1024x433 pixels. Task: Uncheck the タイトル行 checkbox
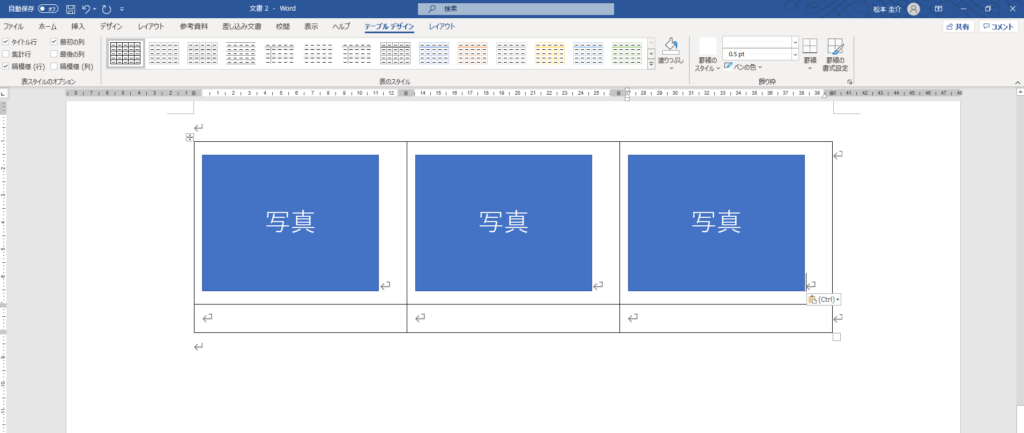point(7,42)
